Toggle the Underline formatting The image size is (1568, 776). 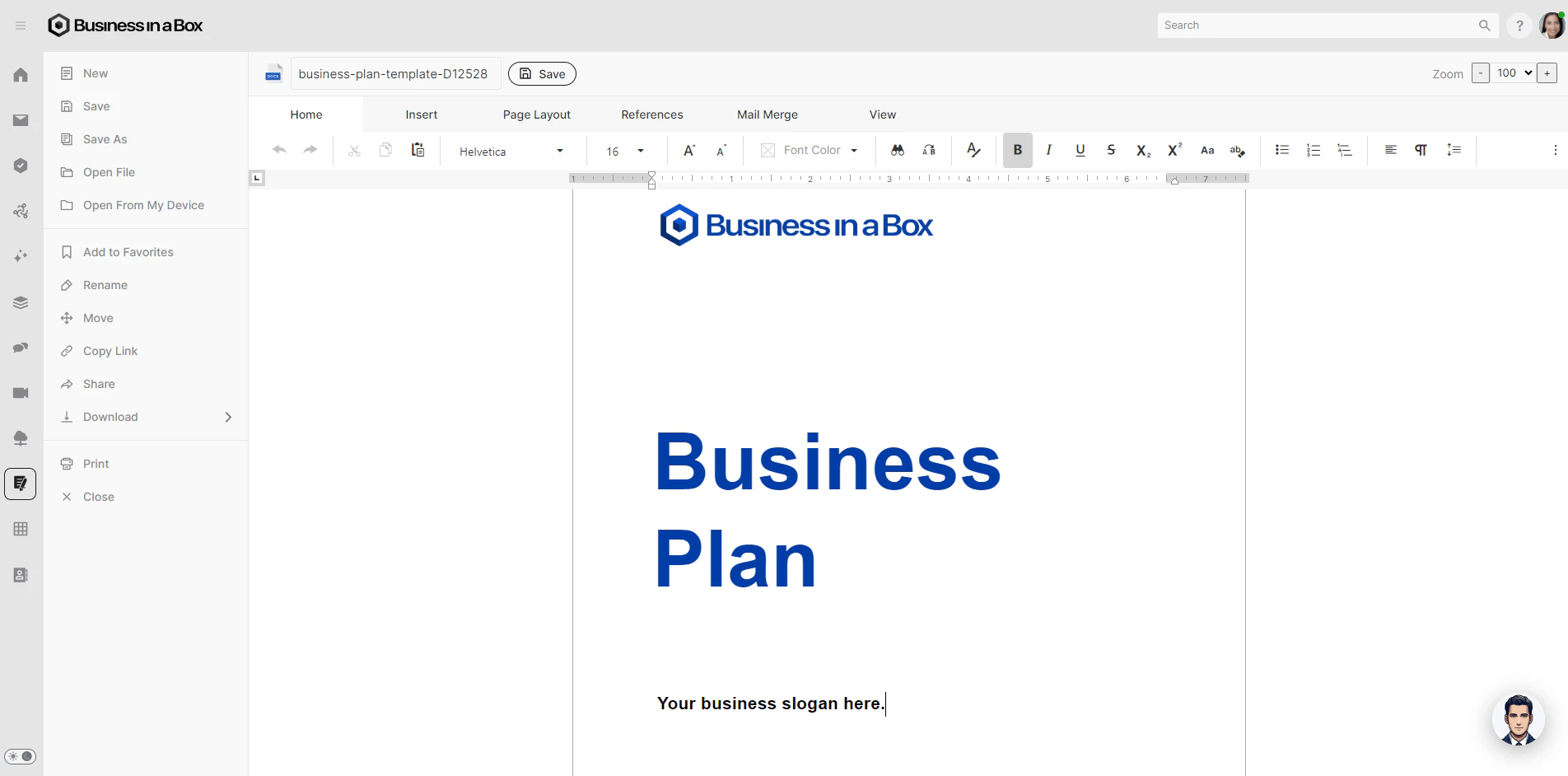coord(1080,150)
